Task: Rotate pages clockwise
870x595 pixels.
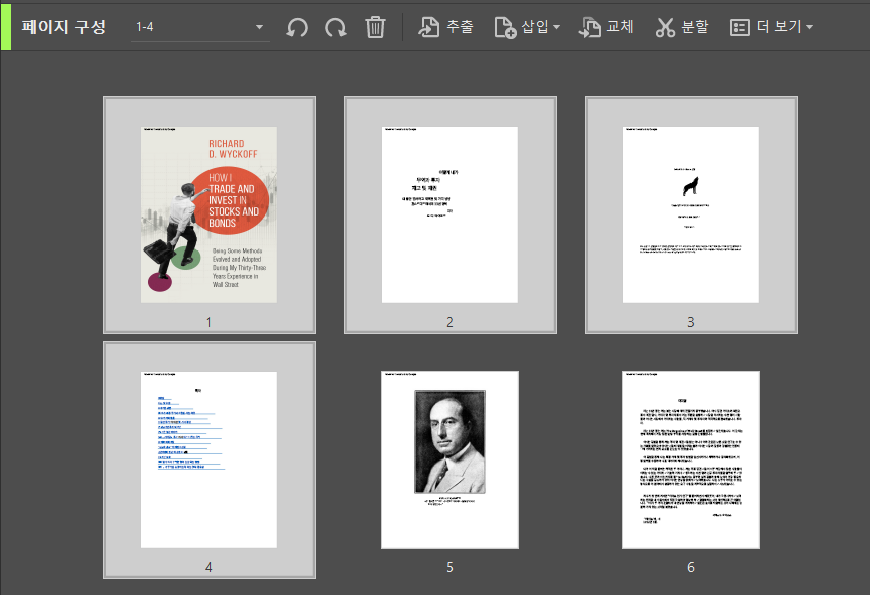Action: [336, 27]
